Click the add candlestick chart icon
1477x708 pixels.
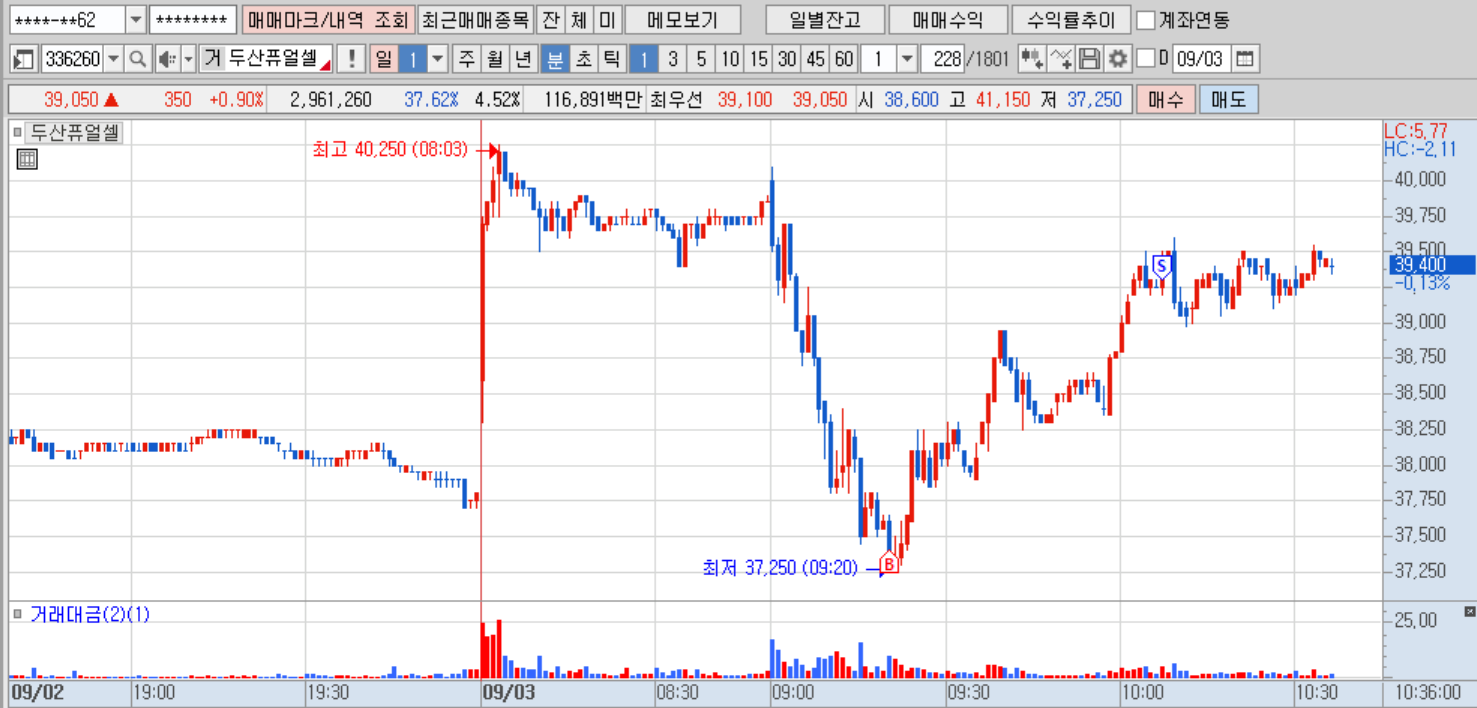point(1032,59)
